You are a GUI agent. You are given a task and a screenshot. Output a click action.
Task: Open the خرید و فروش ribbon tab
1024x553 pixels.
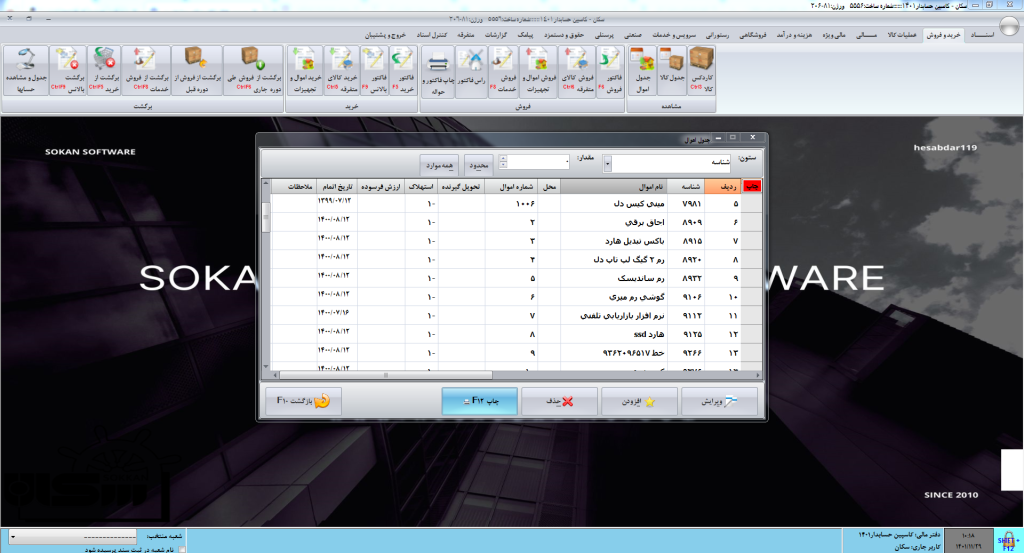coord(944,35)
